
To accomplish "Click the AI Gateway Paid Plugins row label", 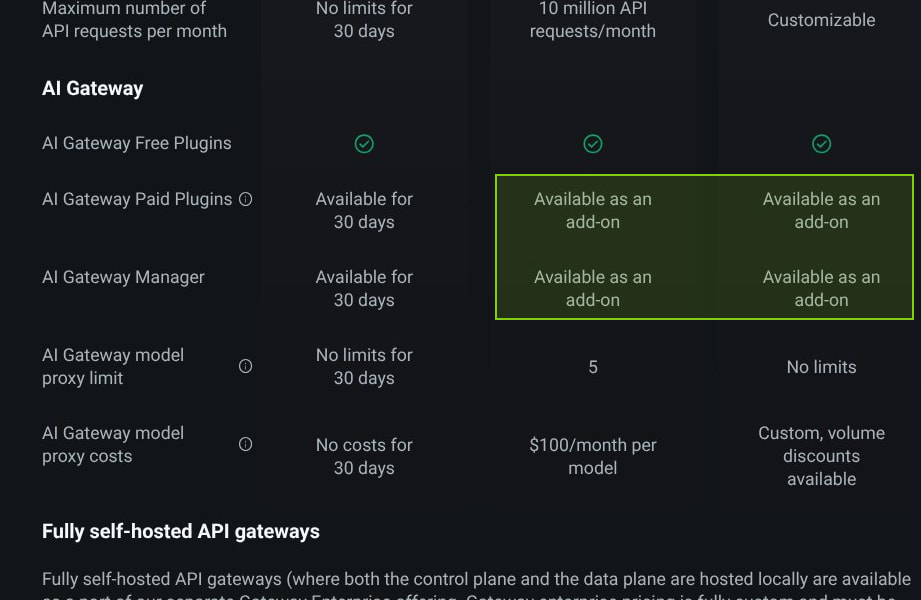I will (x=137, y=199).
